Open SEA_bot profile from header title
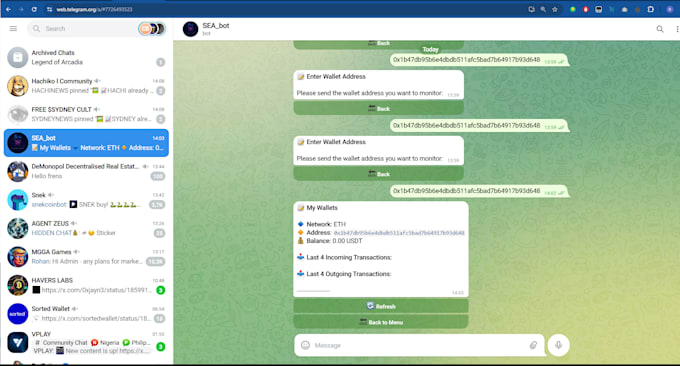This screenshot has height=366, width=680. tap(216, 26)
